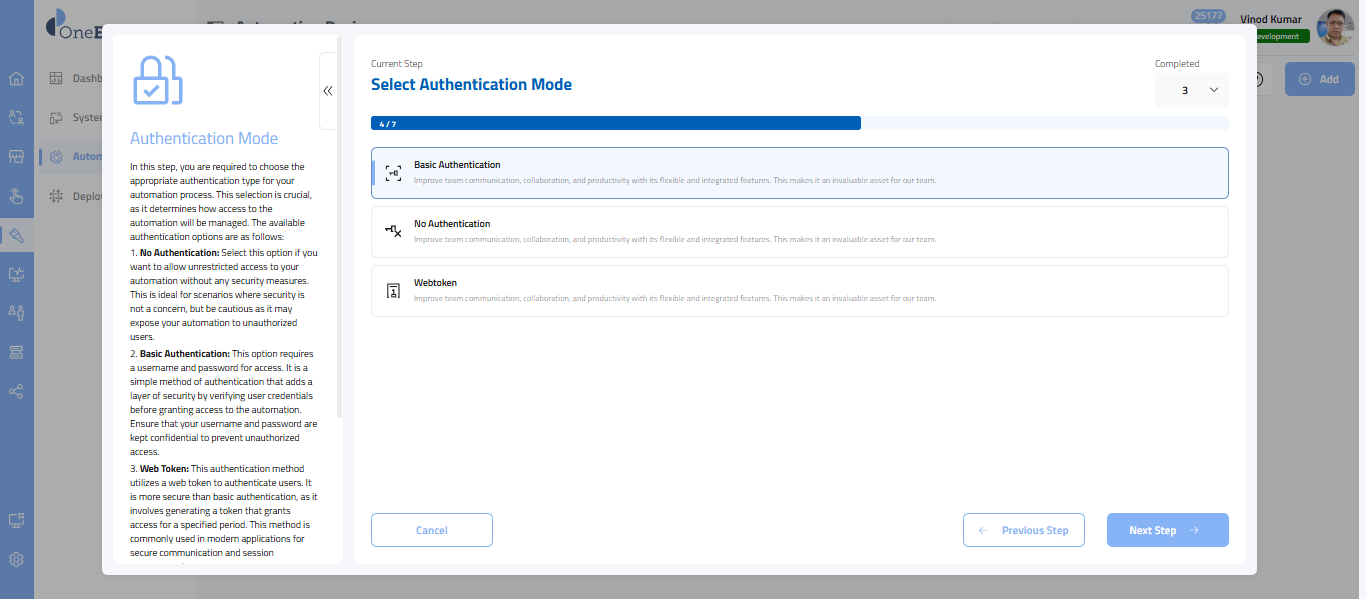Select Webtoken as authentication mode
Viewport: 1366px width, 599px height.
click(799, 291)
